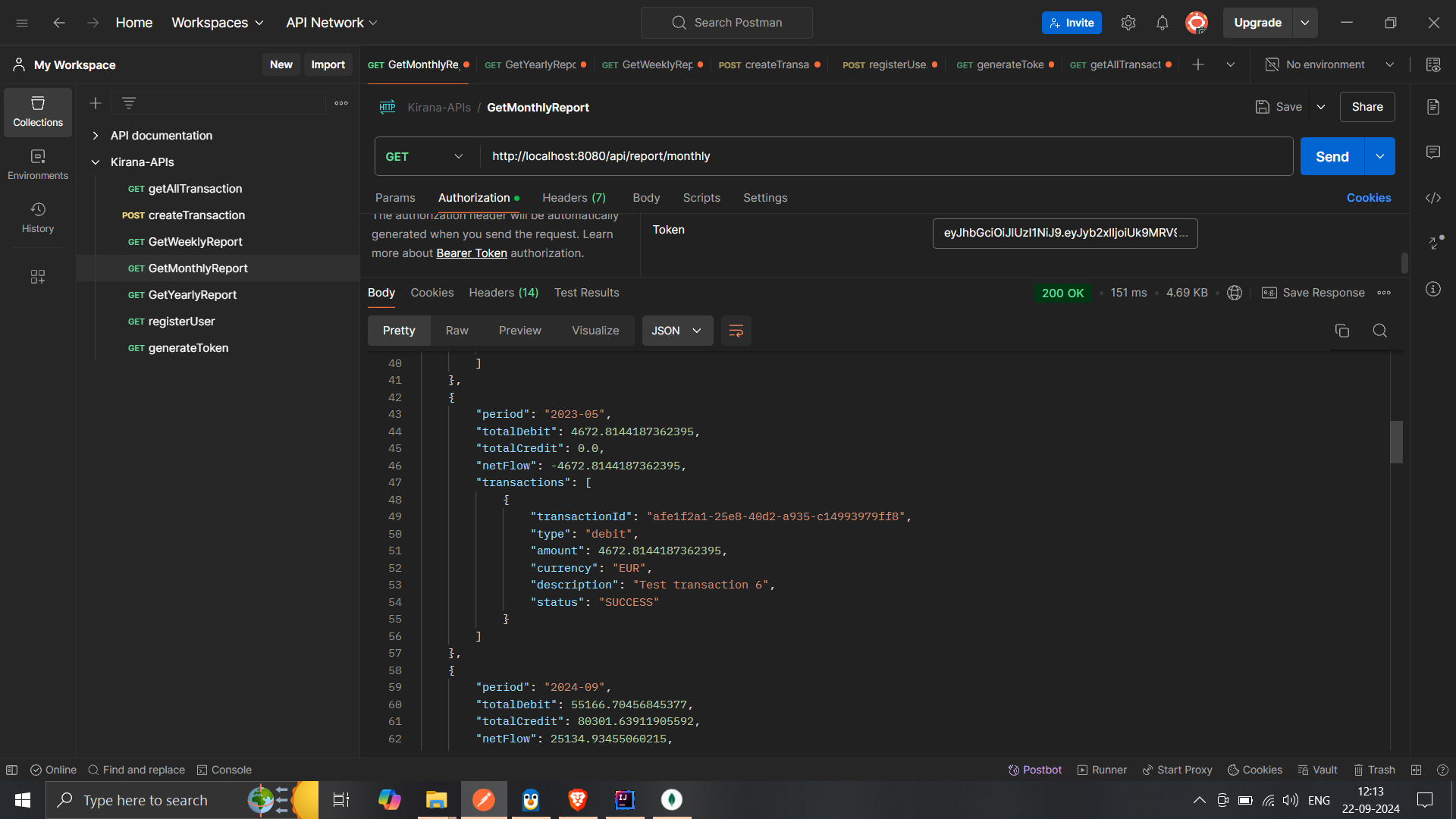Click the filter icon next to JSON dropdown
The height and width of the screenshot is (819, 1456).
736,331
